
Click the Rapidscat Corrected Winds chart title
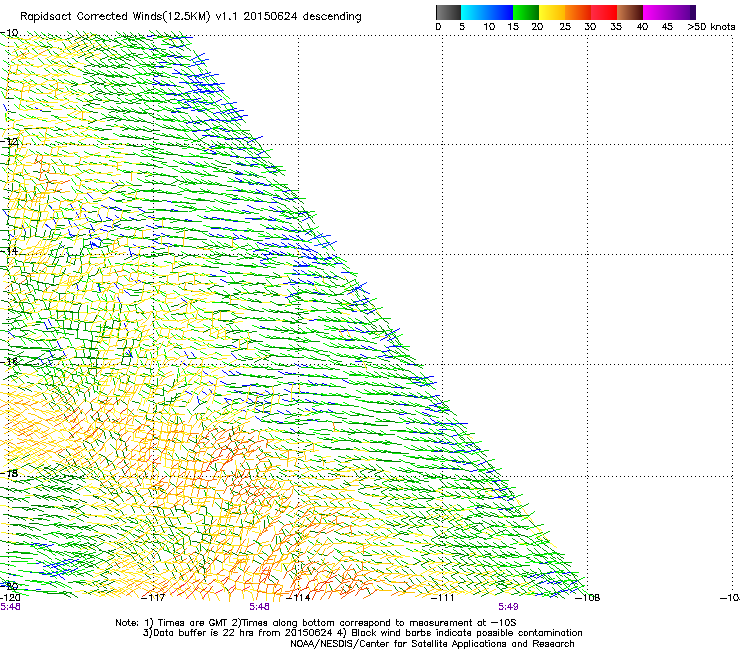[191, 17]
